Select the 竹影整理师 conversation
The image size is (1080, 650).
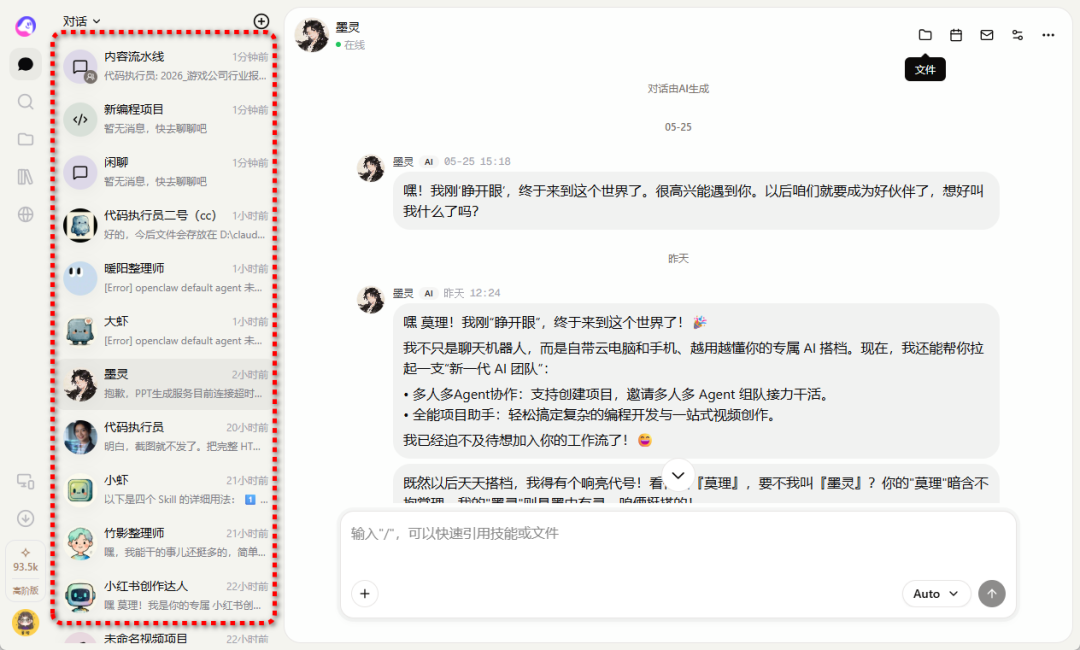pyautogui.click(x=165, y=543)
